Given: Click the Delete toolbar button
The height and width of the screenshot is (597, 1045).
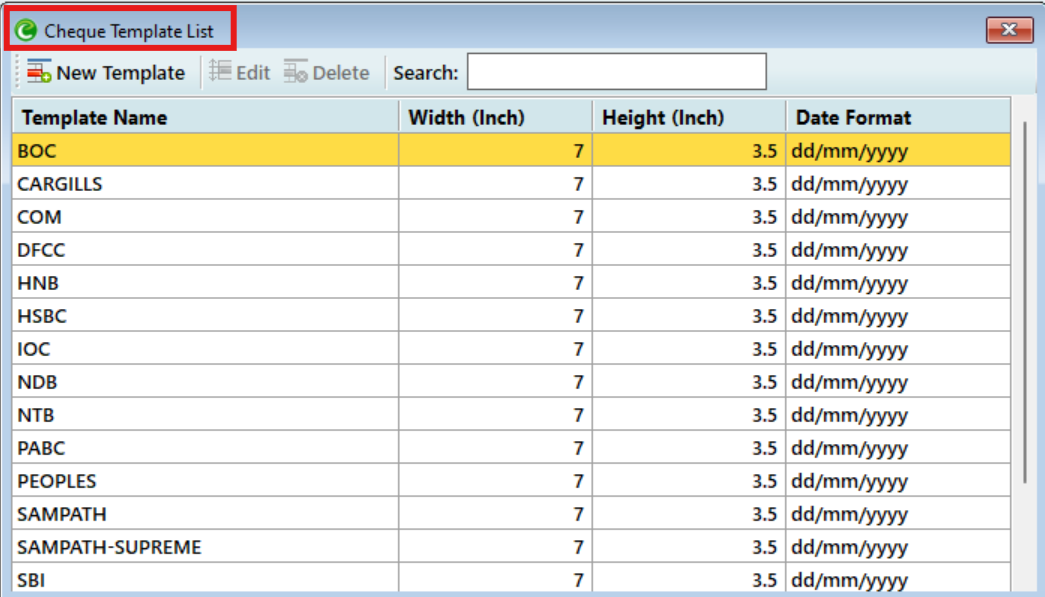Looking at the screenshot, I should (x=327, y=72).
